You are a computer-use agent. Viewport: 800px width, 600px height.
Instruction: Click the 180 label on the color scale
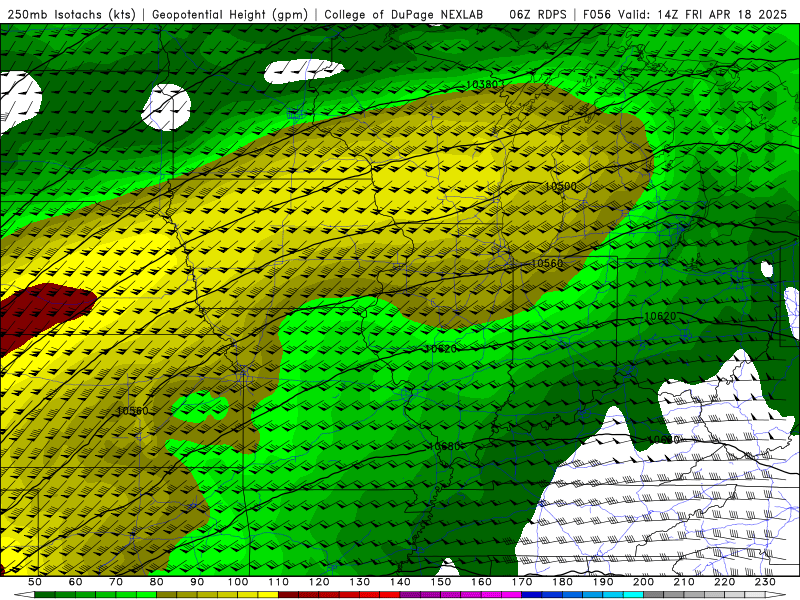click(563, 582)
